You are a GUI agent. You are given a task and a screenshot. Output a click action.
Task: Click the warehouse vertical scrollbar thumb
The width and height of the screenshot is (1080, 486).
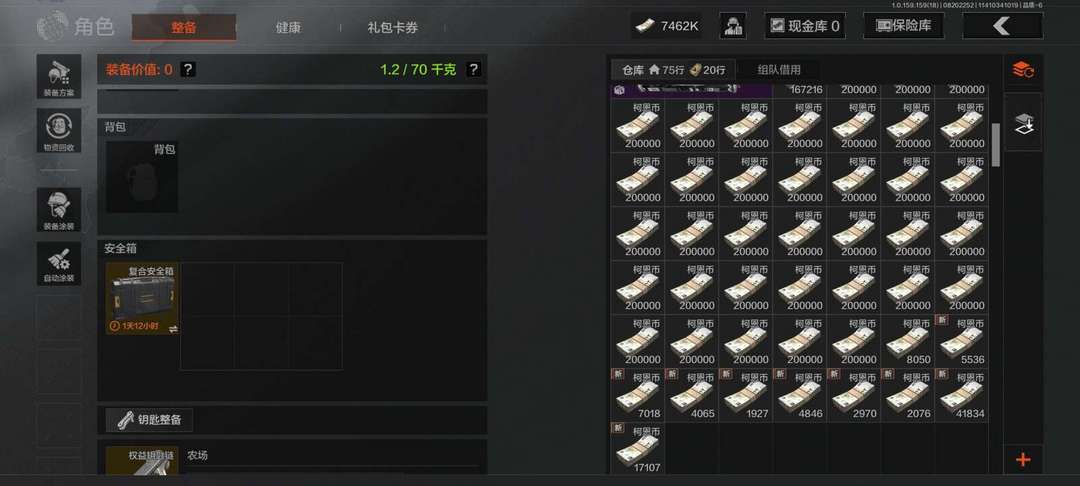pos(995,145)
